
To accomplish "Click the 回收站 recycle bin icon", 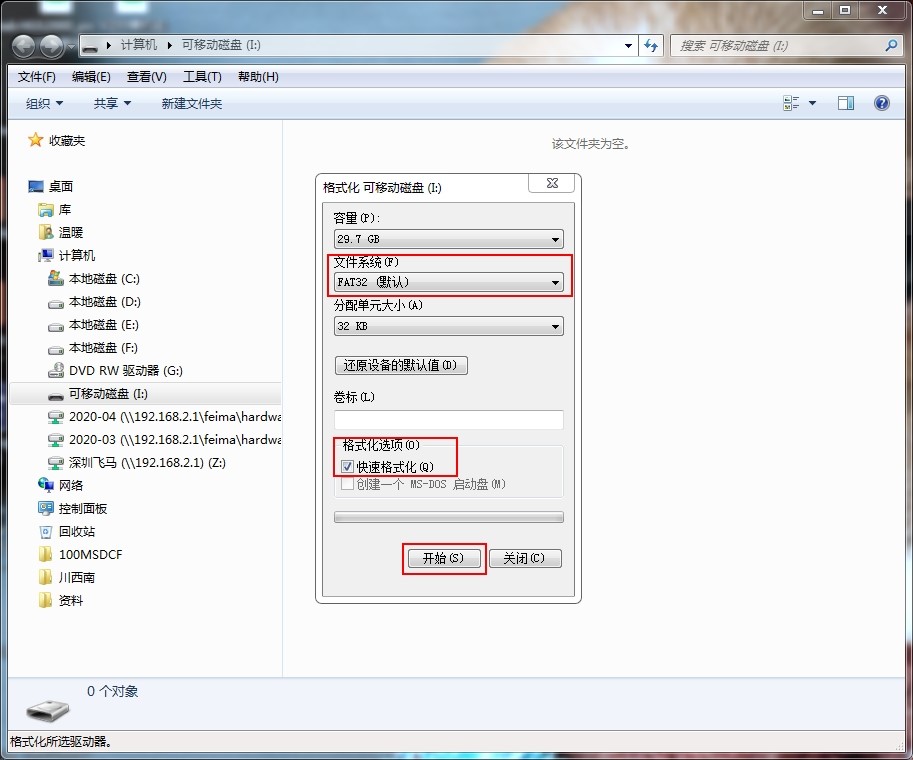I will pyautogui.click(x=46, y=531).
